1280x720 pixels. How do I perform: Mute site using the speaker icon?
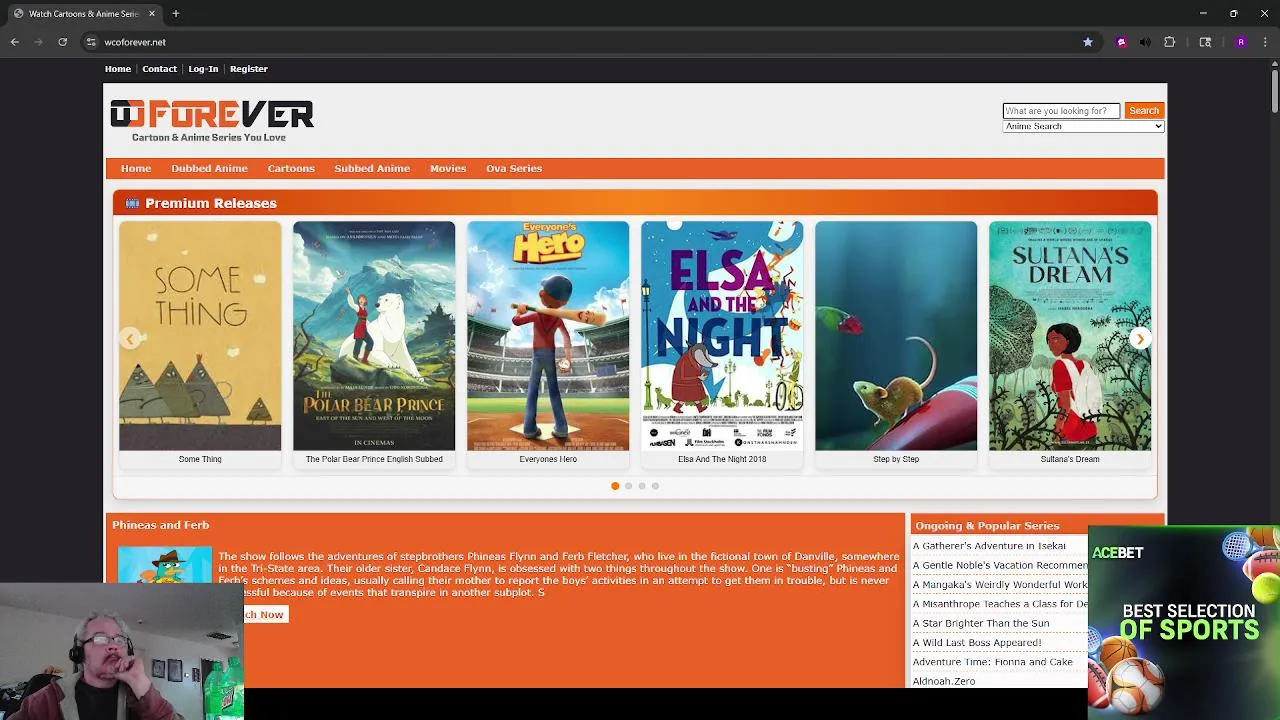(1145, 42)
